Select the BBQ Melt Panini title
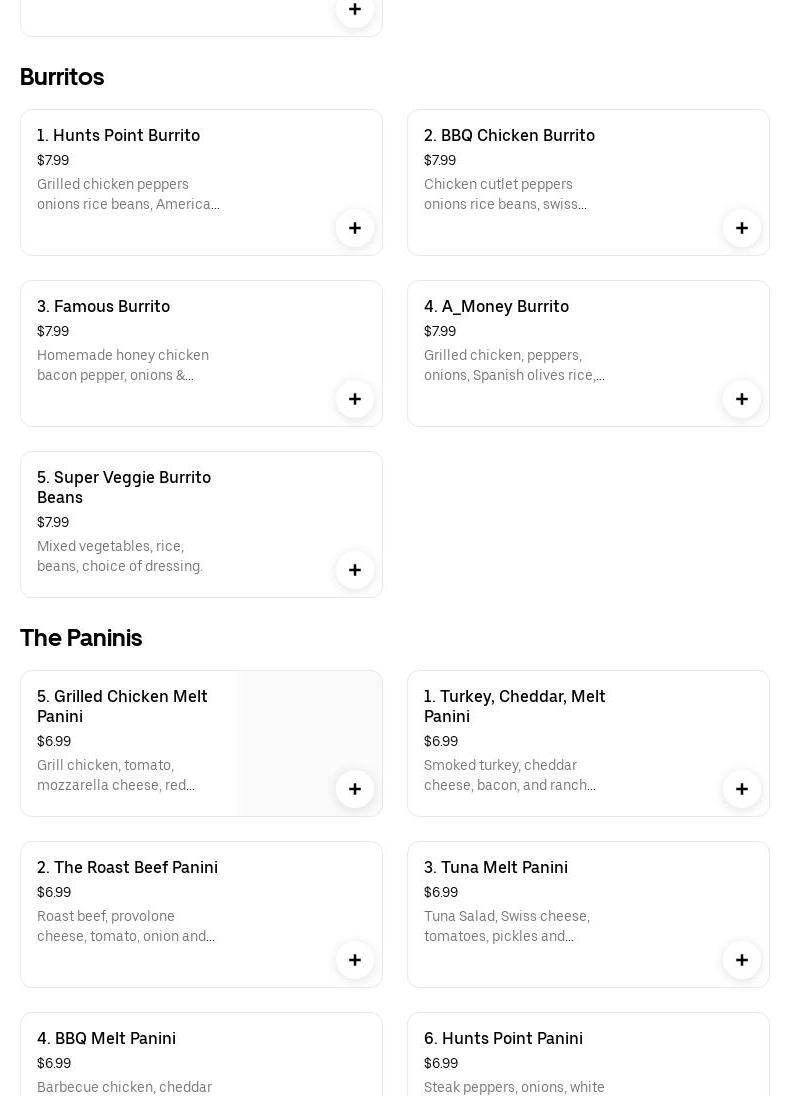804x1096 pixels. click(106, 1038)
